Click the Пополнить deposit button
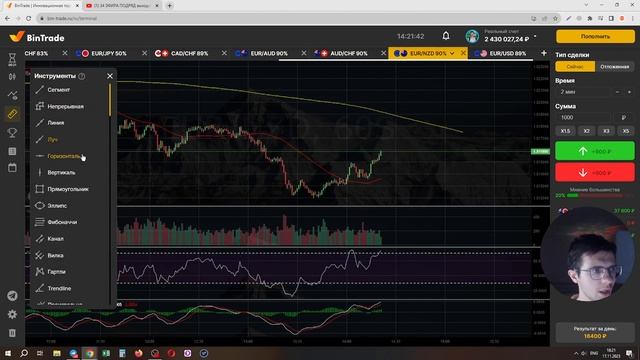Image resolution: width=640 pixels, height=360 pixels. [595, 36]
